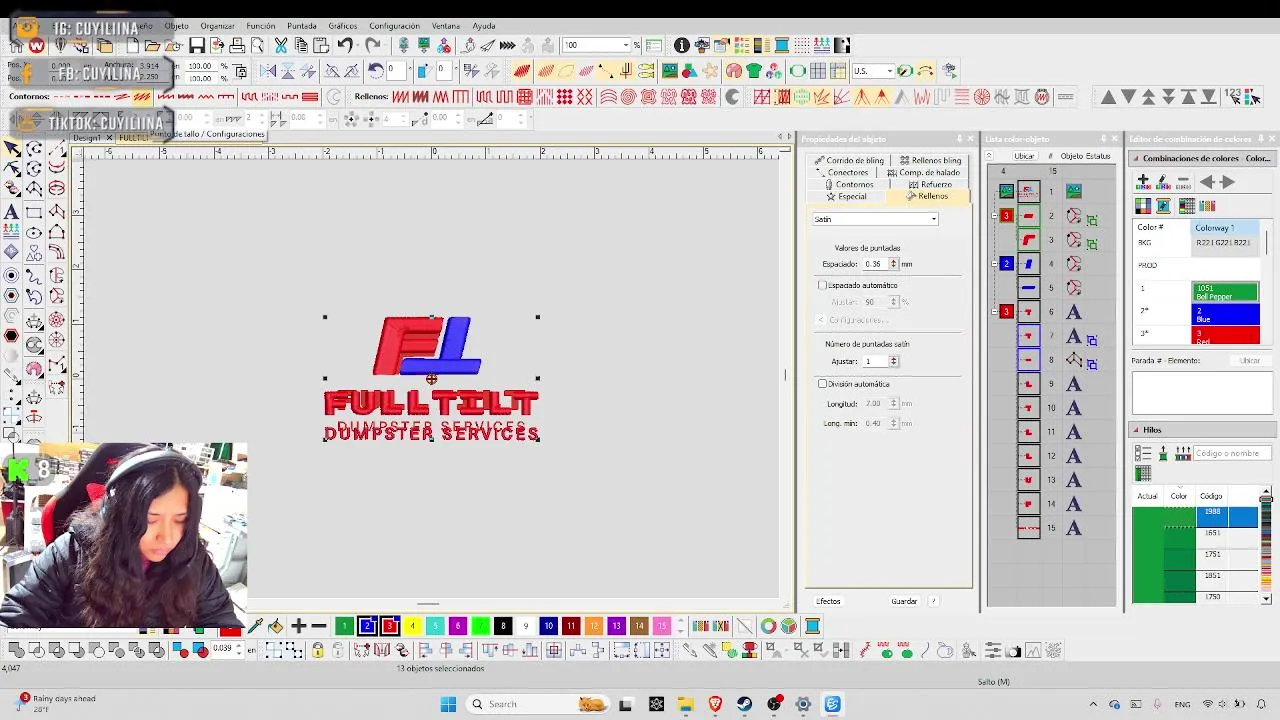Select yellow color 4 in the palette bar
The height and width of the screenshot is (720, 1280).
pyautogui.click(x=412, y=626)
